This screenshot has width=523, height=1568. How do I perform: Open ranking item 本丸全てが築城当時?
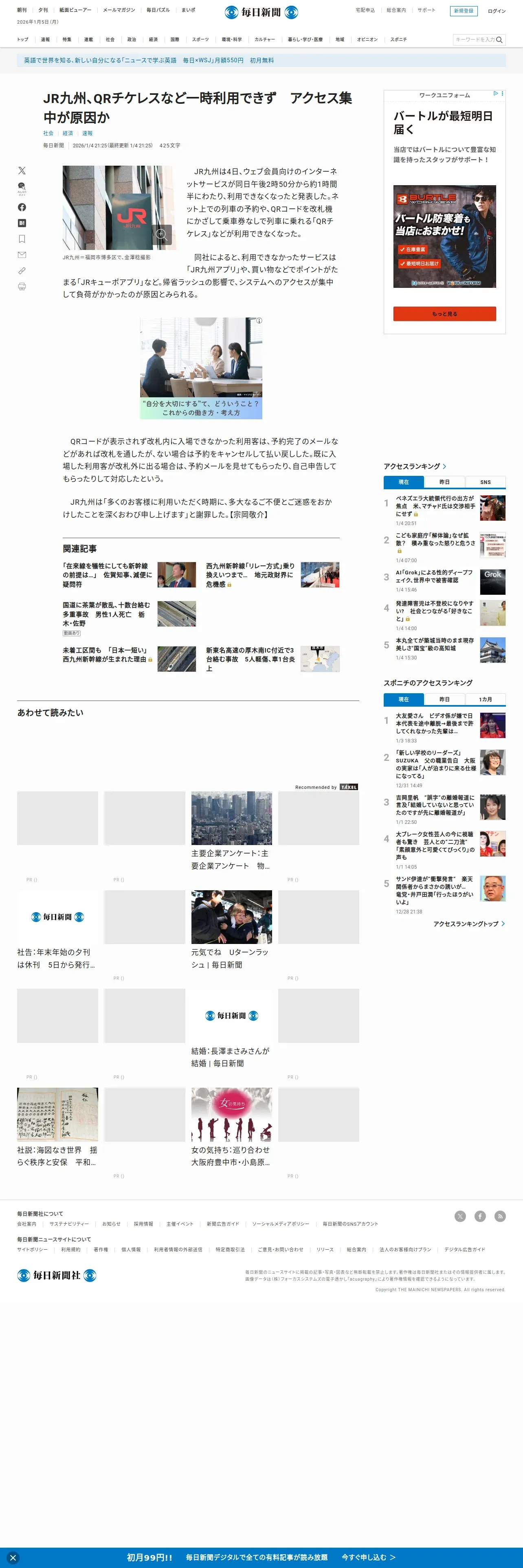pyautogui.click(x=435, y=644)
